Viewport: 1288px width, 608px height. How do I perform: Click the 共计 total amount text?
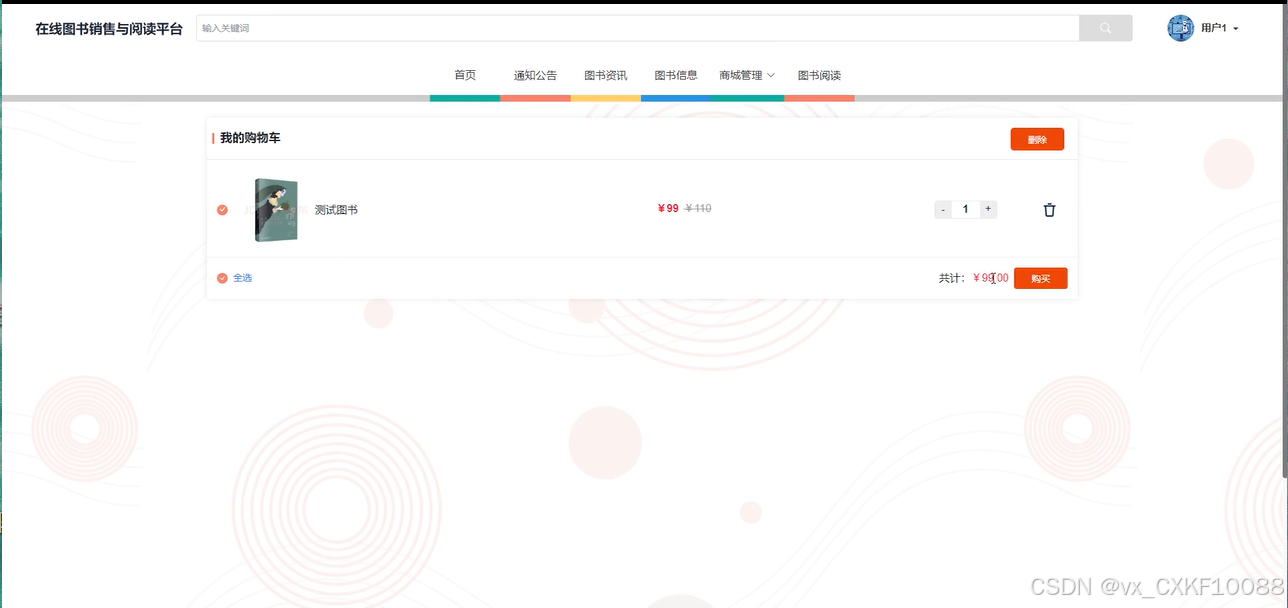click(x=973, y=278)
